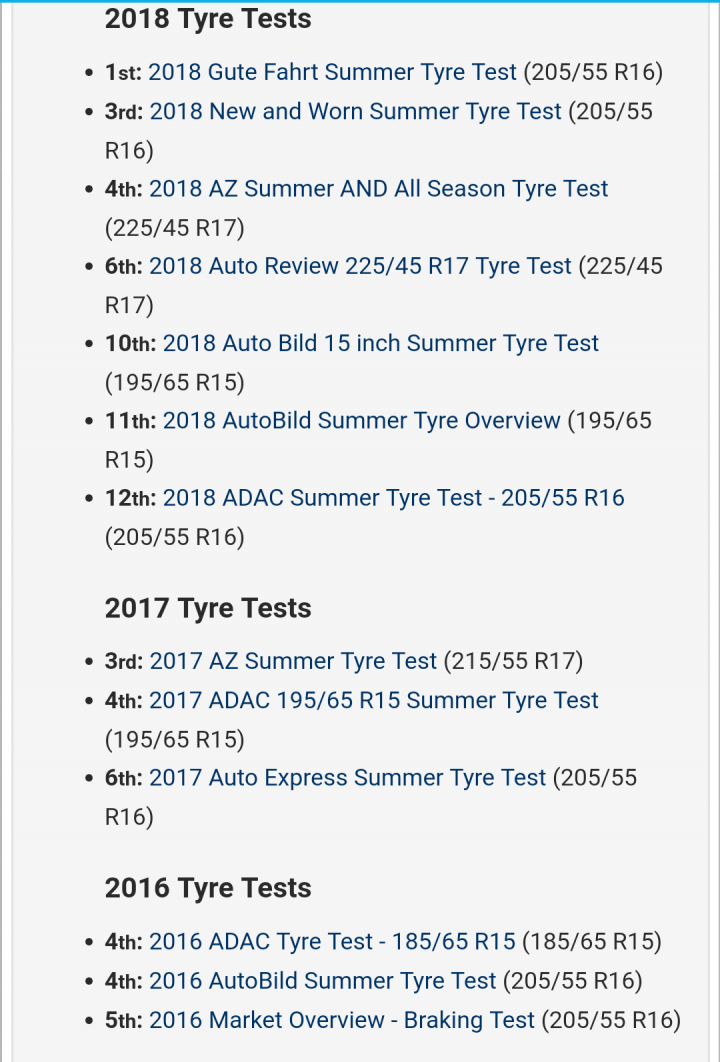Screen dimensions: 720x1062
Task: Open 2018 ADAC Summer Tyre Test - 205/55 R16
Action: tap(394, 497)
